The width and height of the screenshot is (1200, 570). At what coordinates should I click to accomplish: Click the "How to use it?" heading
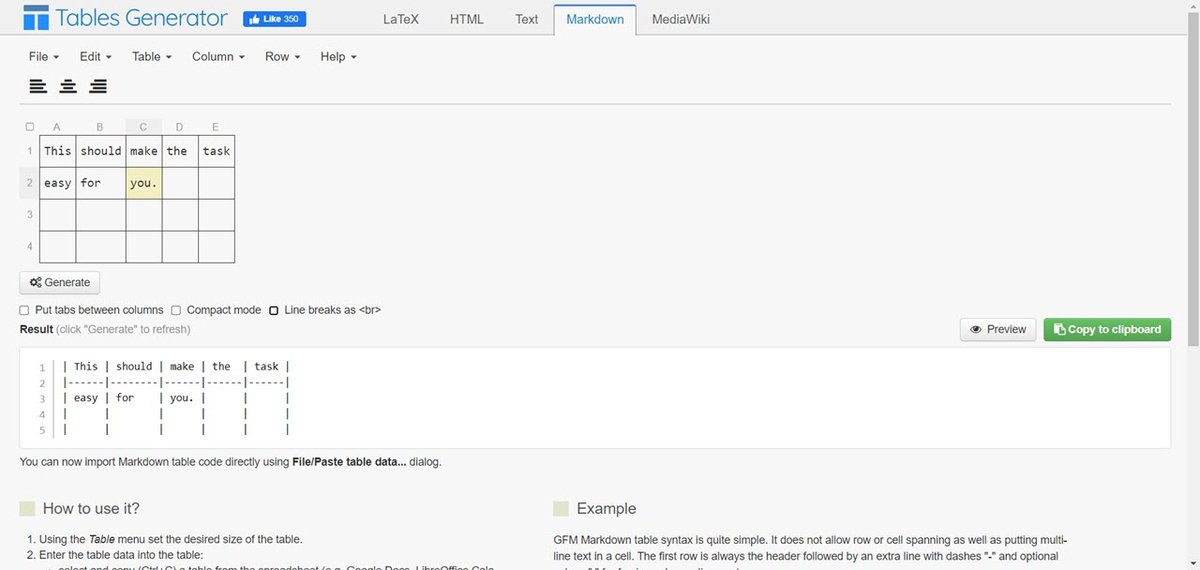(91, 508)
